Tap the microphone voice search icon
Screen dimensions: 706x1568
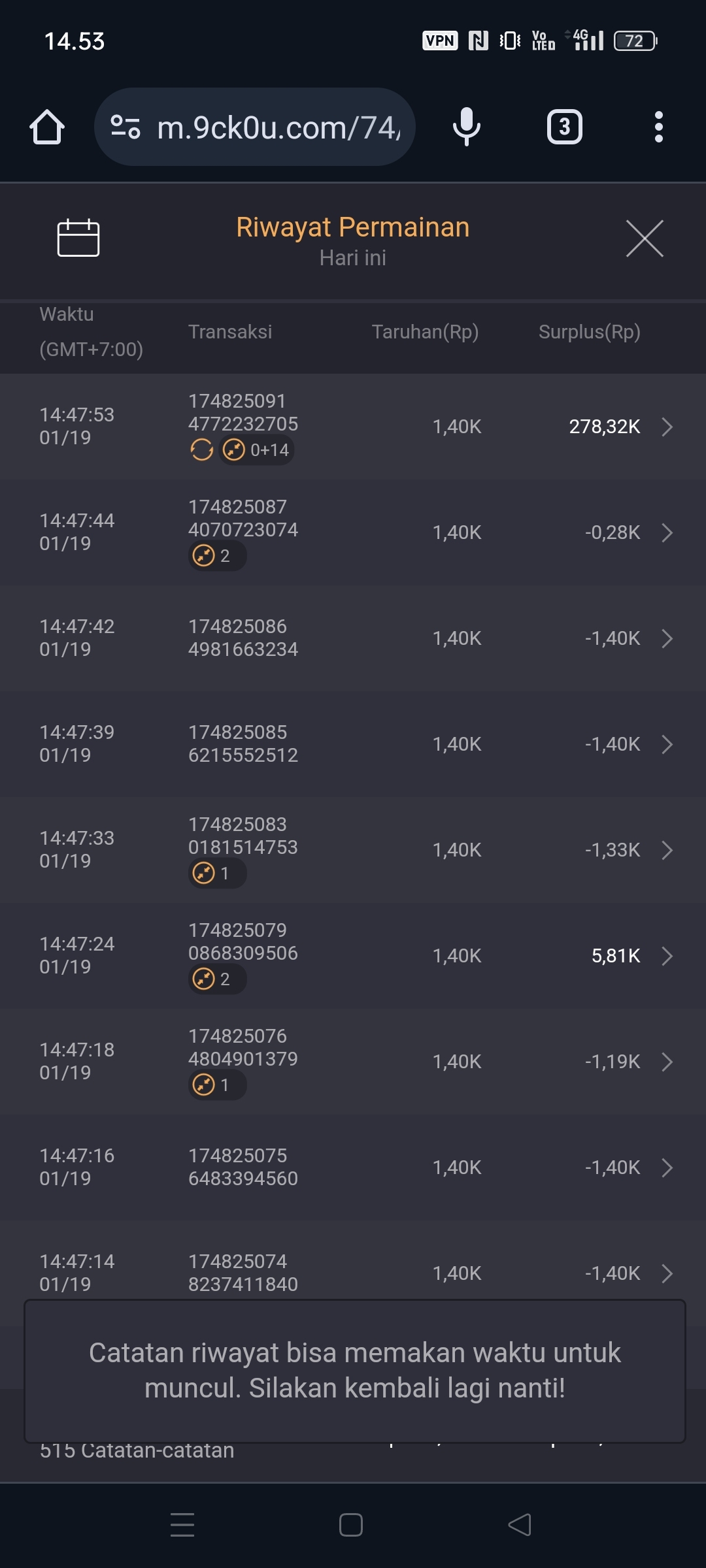click(x=466, y=127)
